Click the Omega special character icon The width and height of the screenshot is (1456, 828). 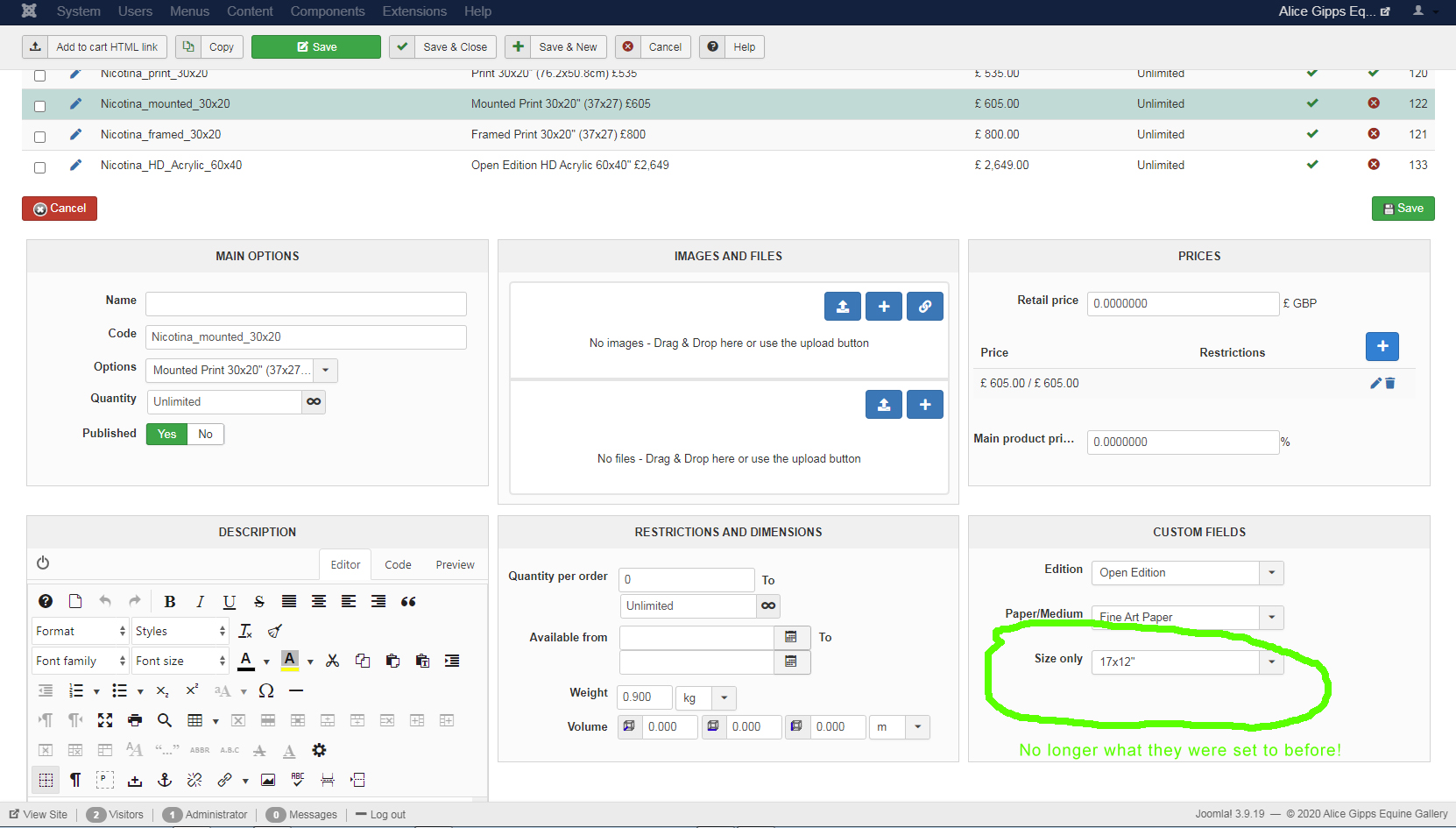coord(266,690)
